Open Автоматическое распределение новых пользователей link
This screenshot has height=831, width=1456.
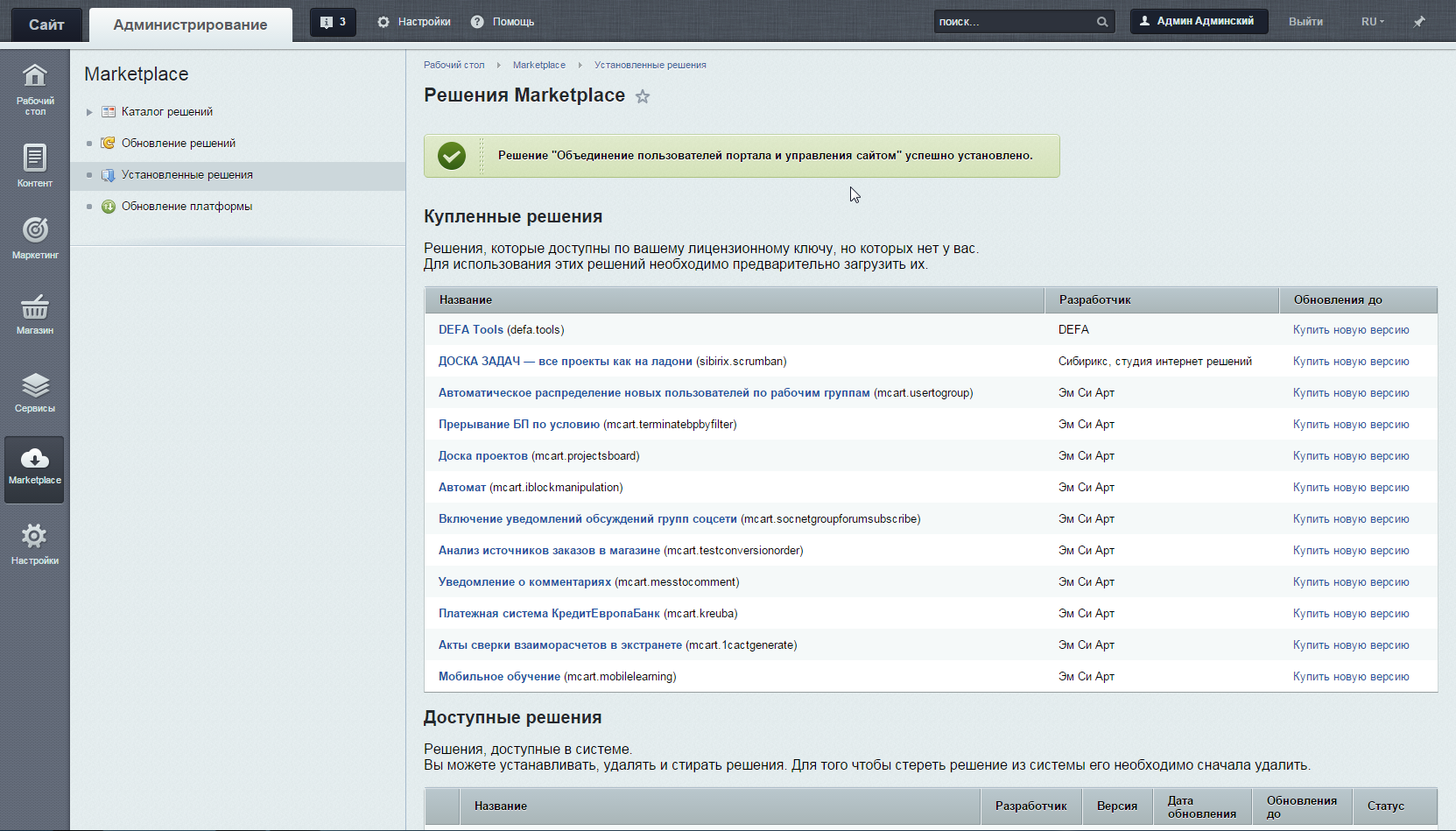click(x=654, y=393)
